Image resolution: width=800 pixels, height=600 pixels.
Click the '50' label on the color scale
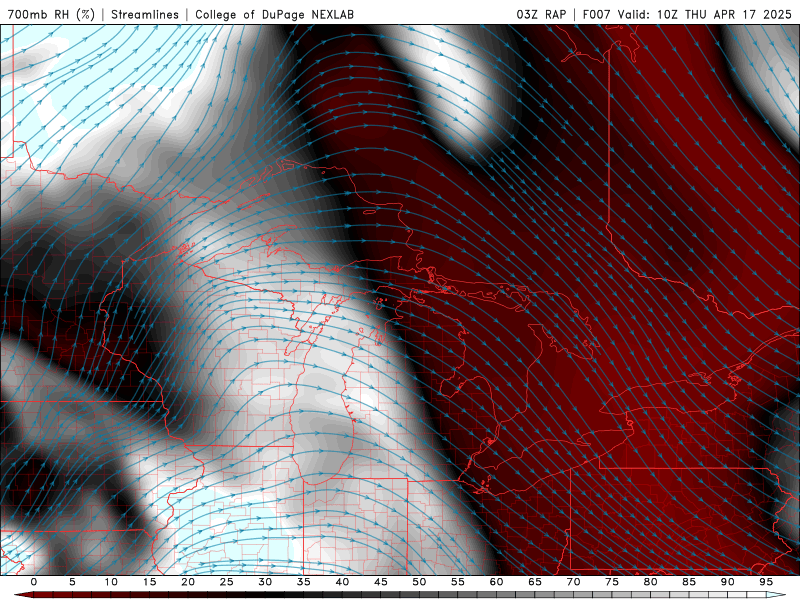[x=419, y=582]
